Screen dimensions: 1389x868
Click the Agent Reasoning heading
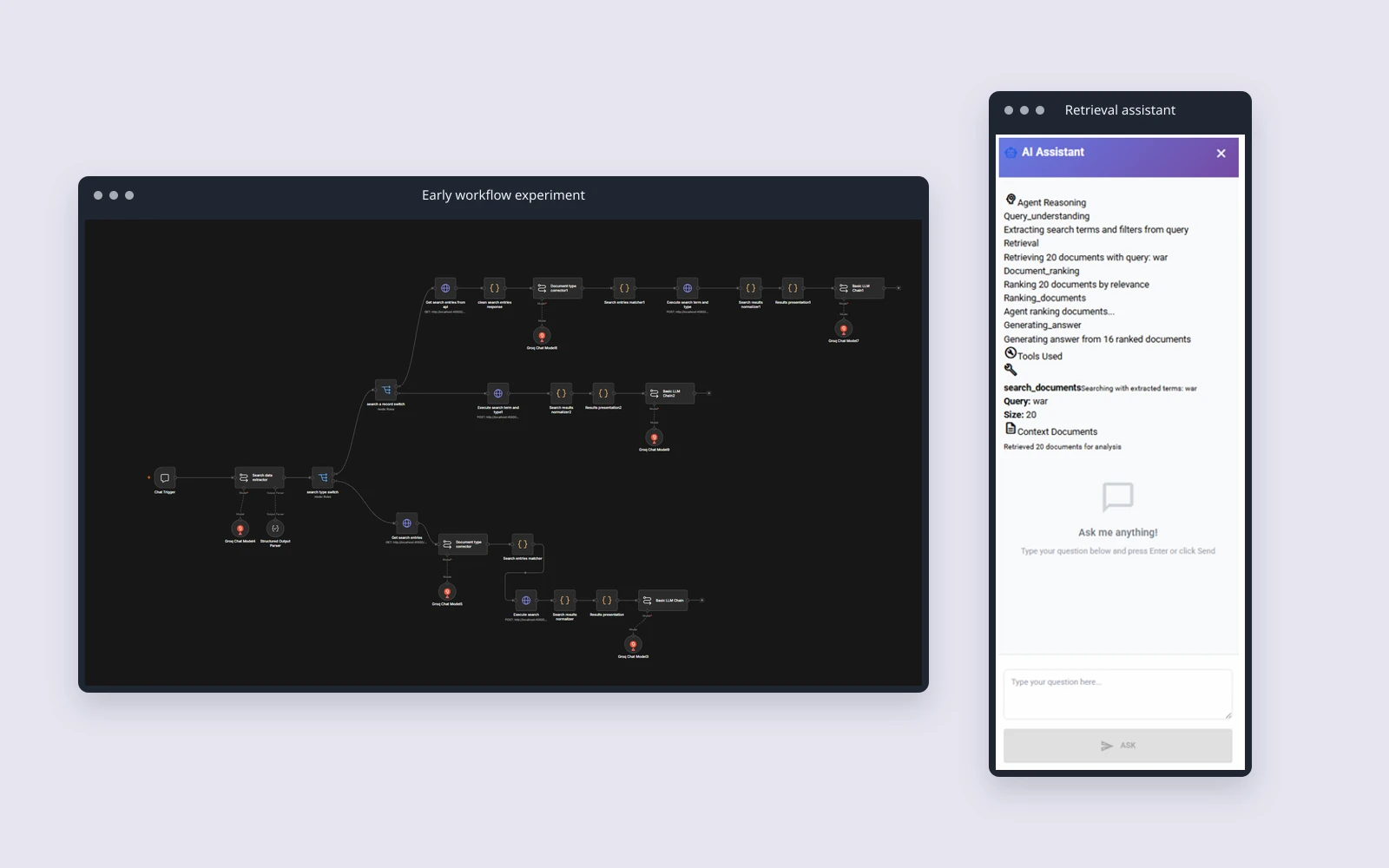[1051, 202]
